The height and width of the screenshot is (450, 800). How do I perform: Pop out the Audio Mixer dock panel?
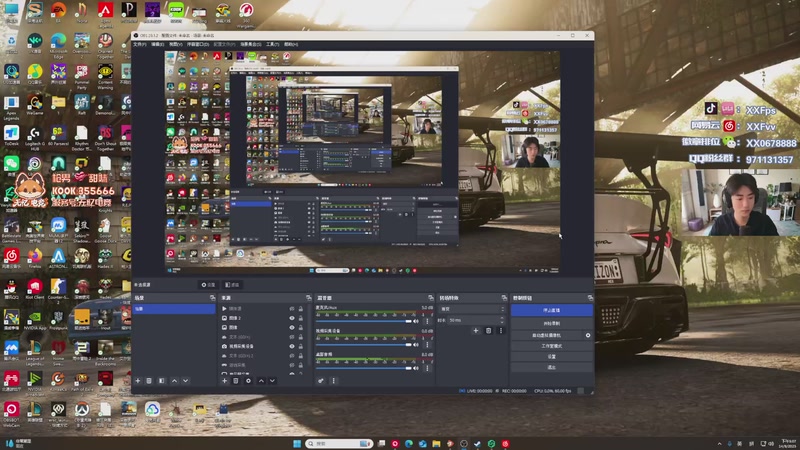point(431,297)
